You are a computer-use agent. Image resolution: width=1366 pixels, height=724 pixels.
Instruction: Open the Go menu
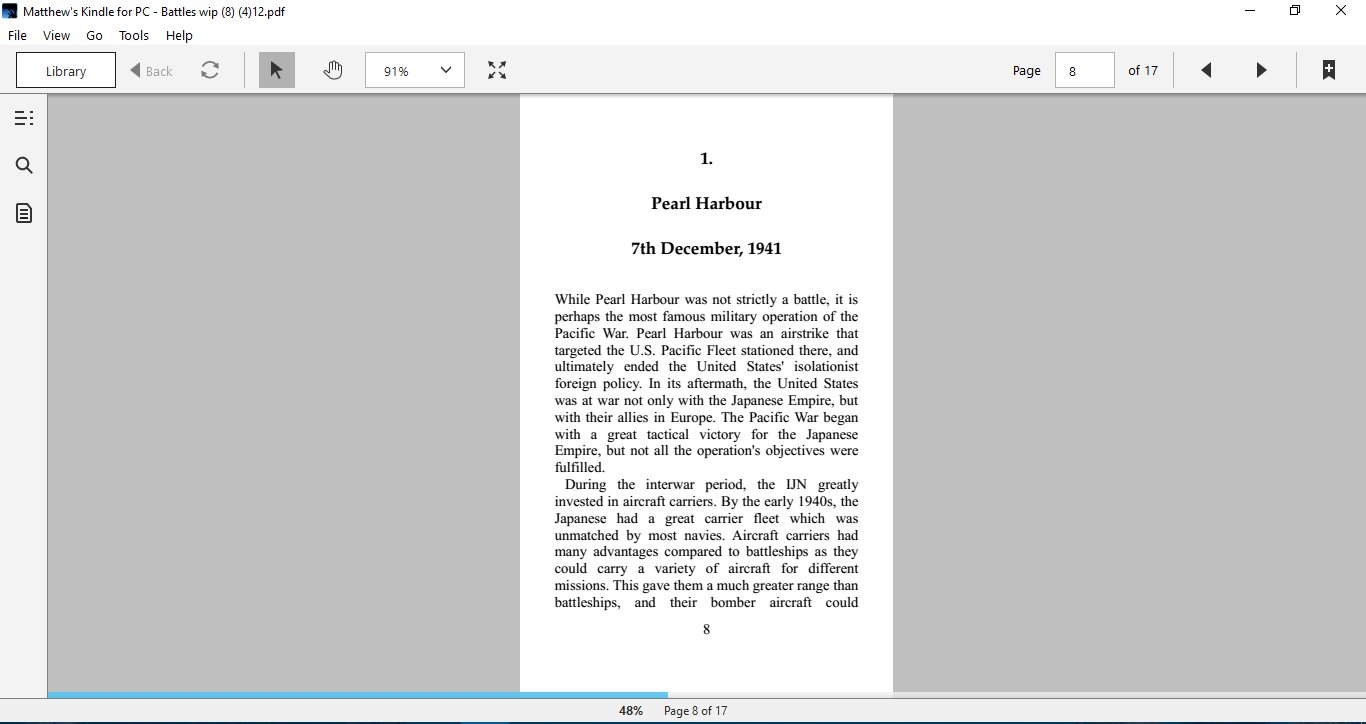[94, 35]
